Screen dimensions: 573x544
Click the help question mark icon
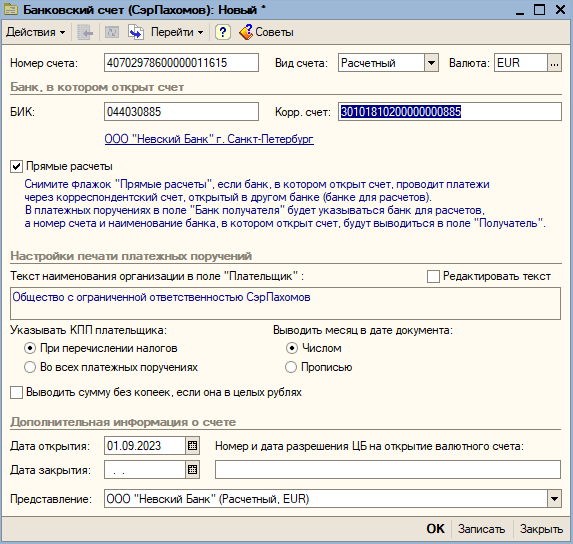pyautogui.click(x=223, y=32)
